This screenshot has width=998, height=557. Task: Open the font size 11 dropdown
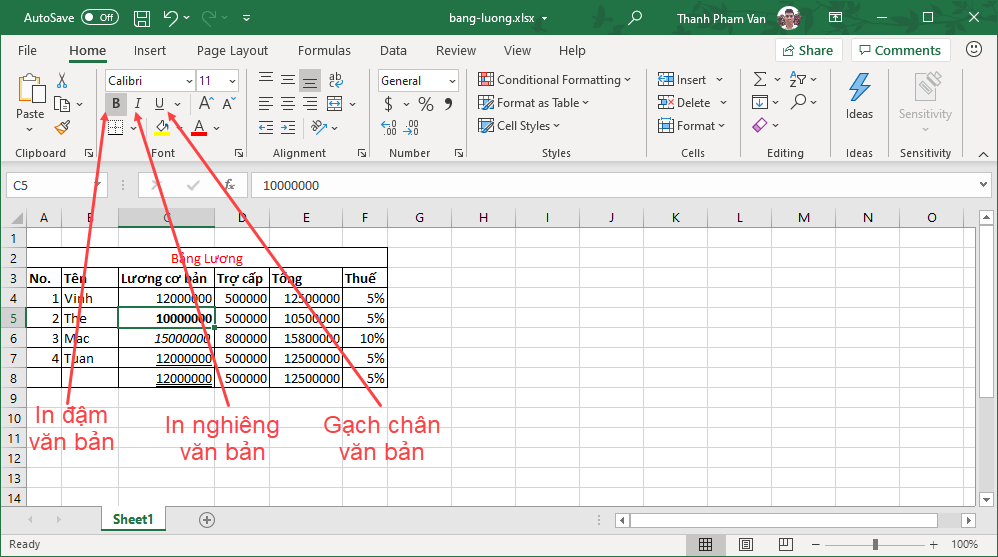pyautogui.click(x=232, y=81)
